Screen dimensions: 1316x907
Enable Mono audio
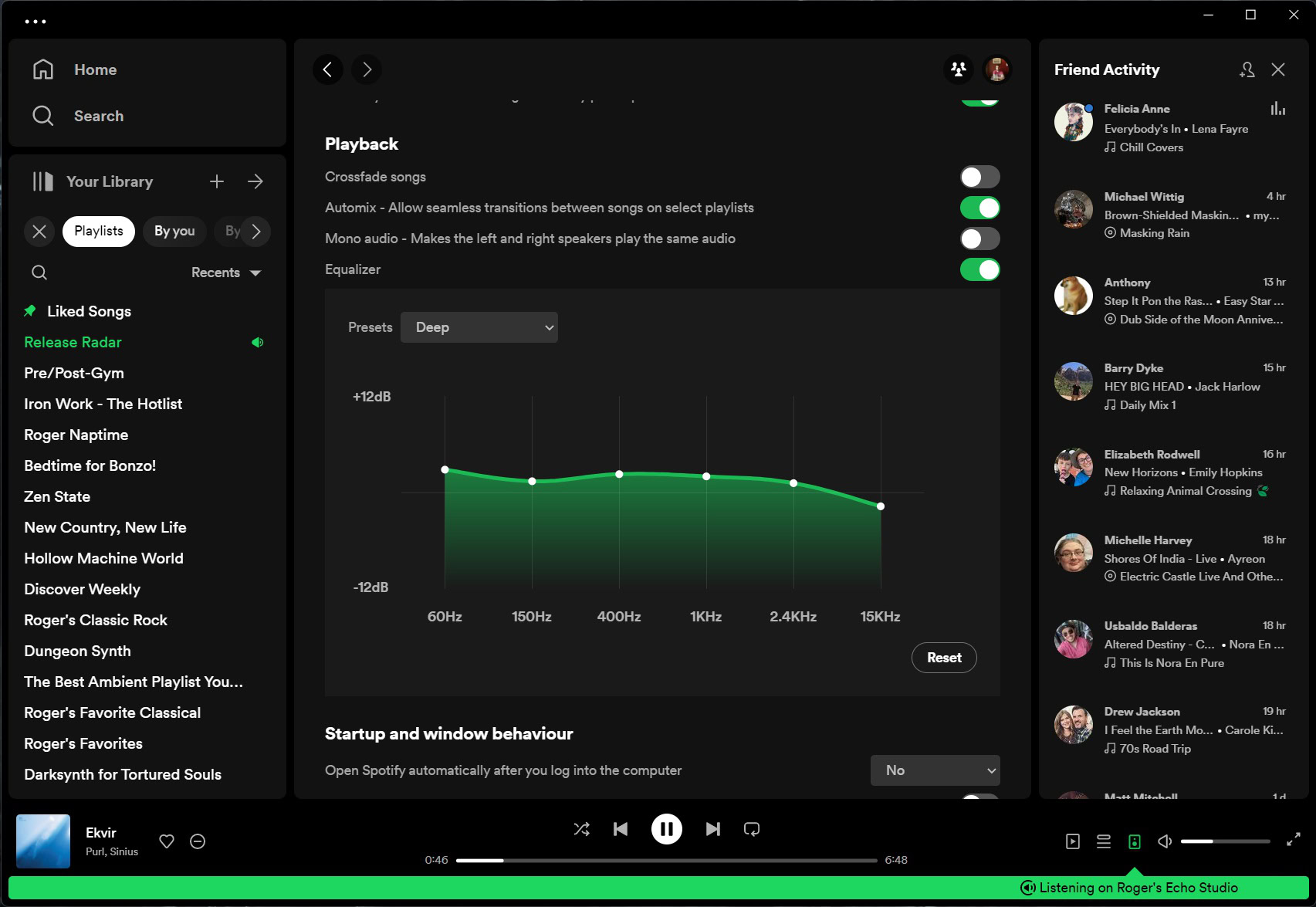[x=980, y=239]
